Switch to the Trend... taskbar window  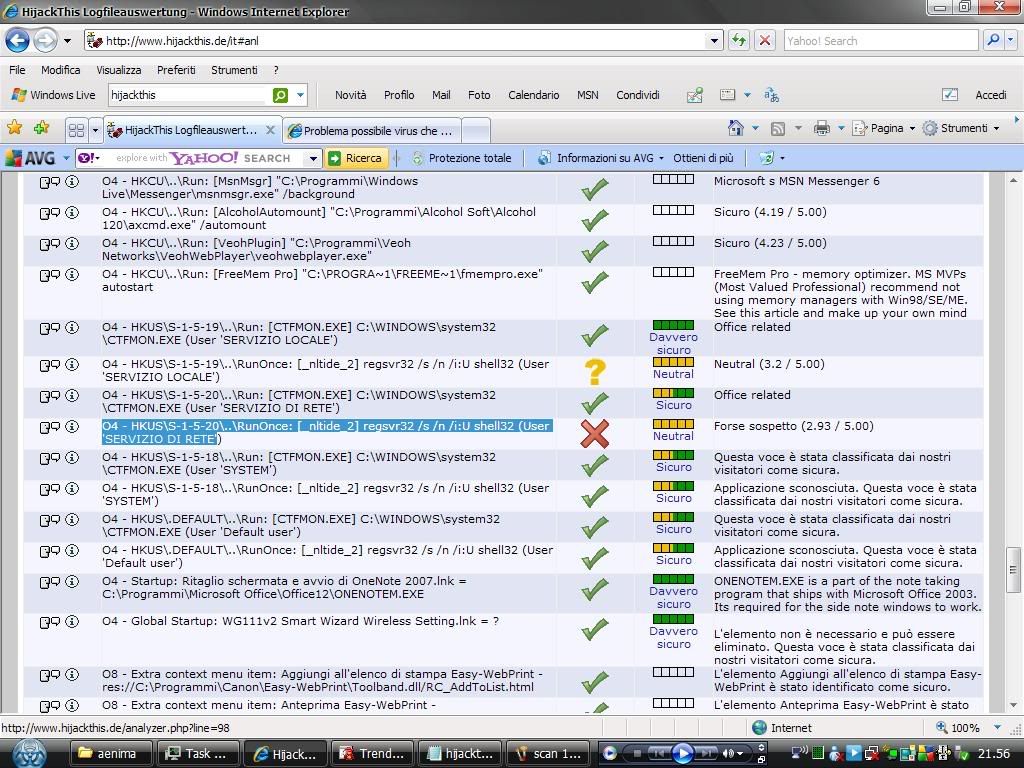[373, 754]
